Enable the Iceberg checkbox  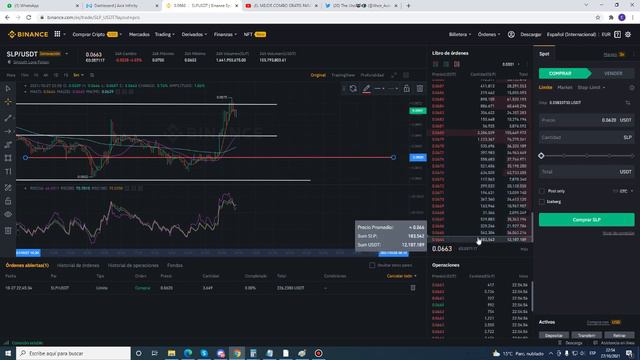(x=542, y=202)
